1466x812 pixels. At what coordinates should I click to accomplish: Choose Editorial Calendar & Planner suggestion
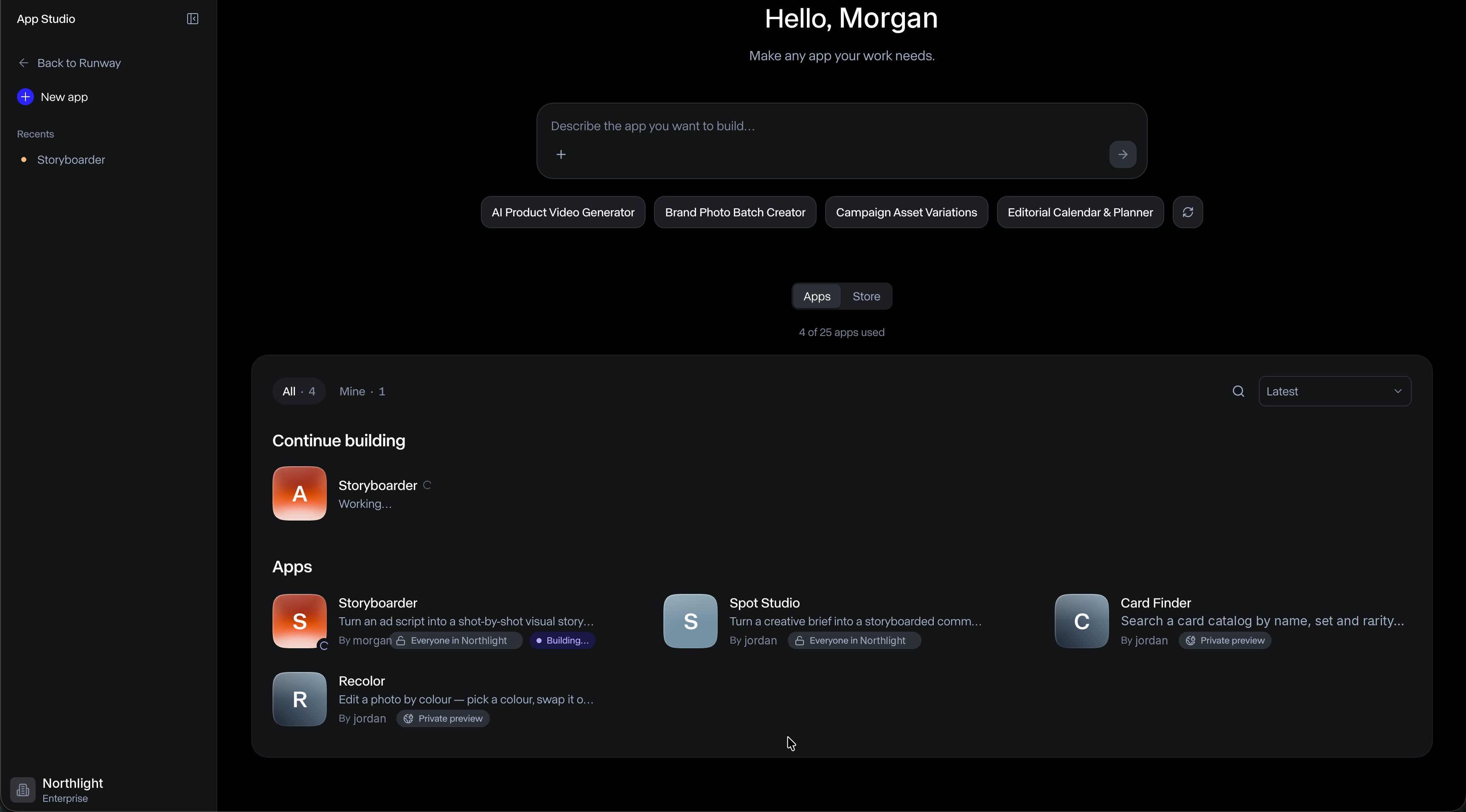pos(1080,212)
